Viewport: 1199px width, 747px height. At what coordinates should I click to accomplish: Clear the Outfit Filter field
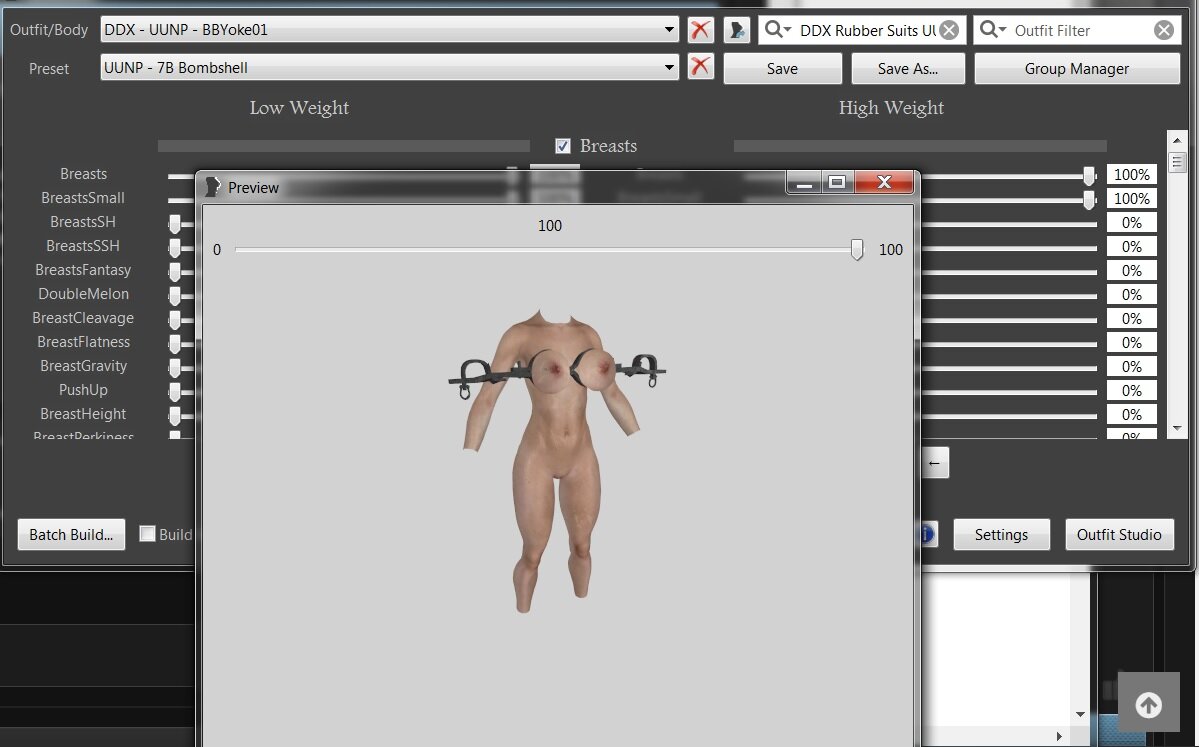point(1164,30)
